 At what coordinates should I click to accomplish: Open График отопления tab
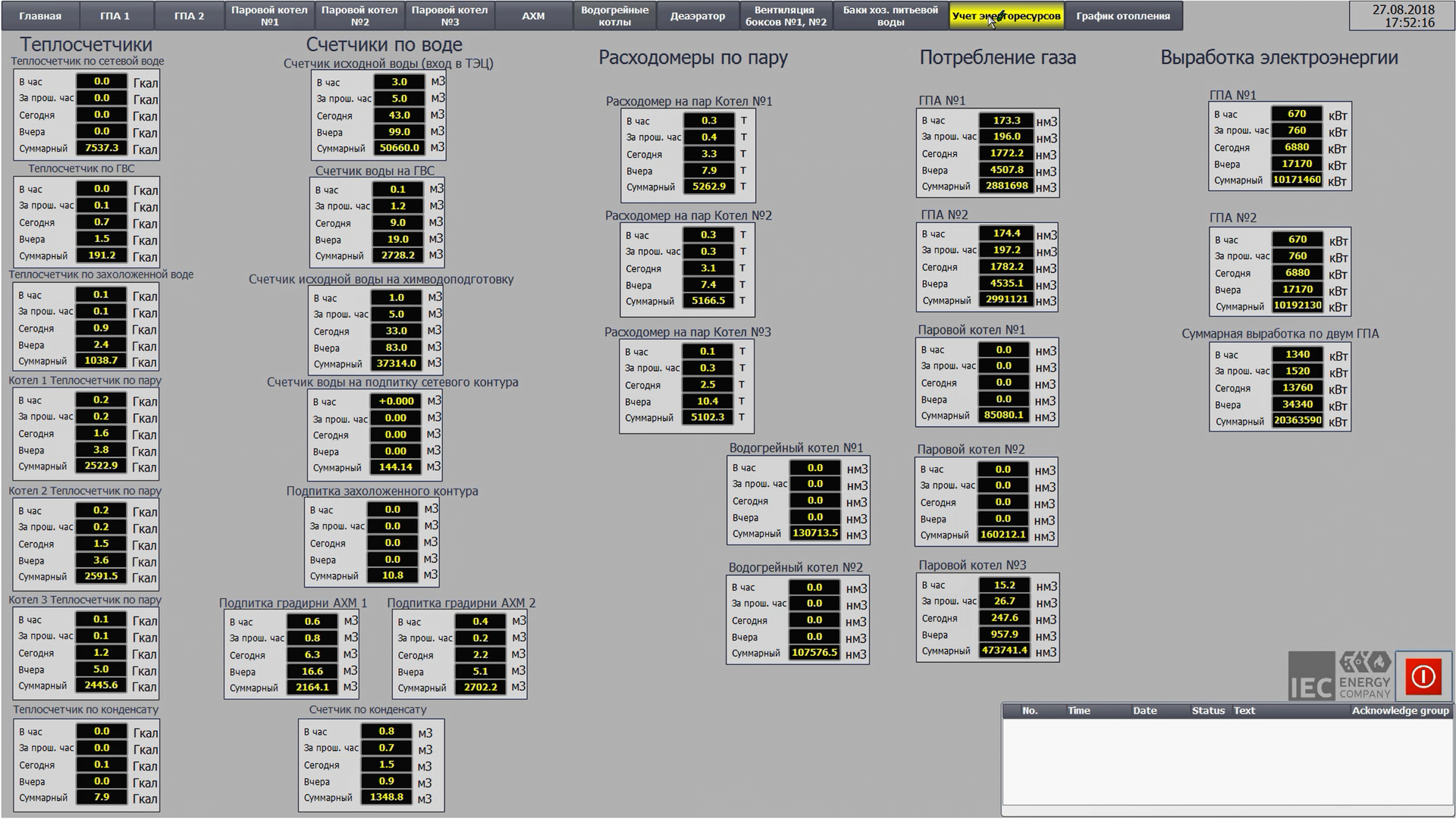click(1122, 16)
